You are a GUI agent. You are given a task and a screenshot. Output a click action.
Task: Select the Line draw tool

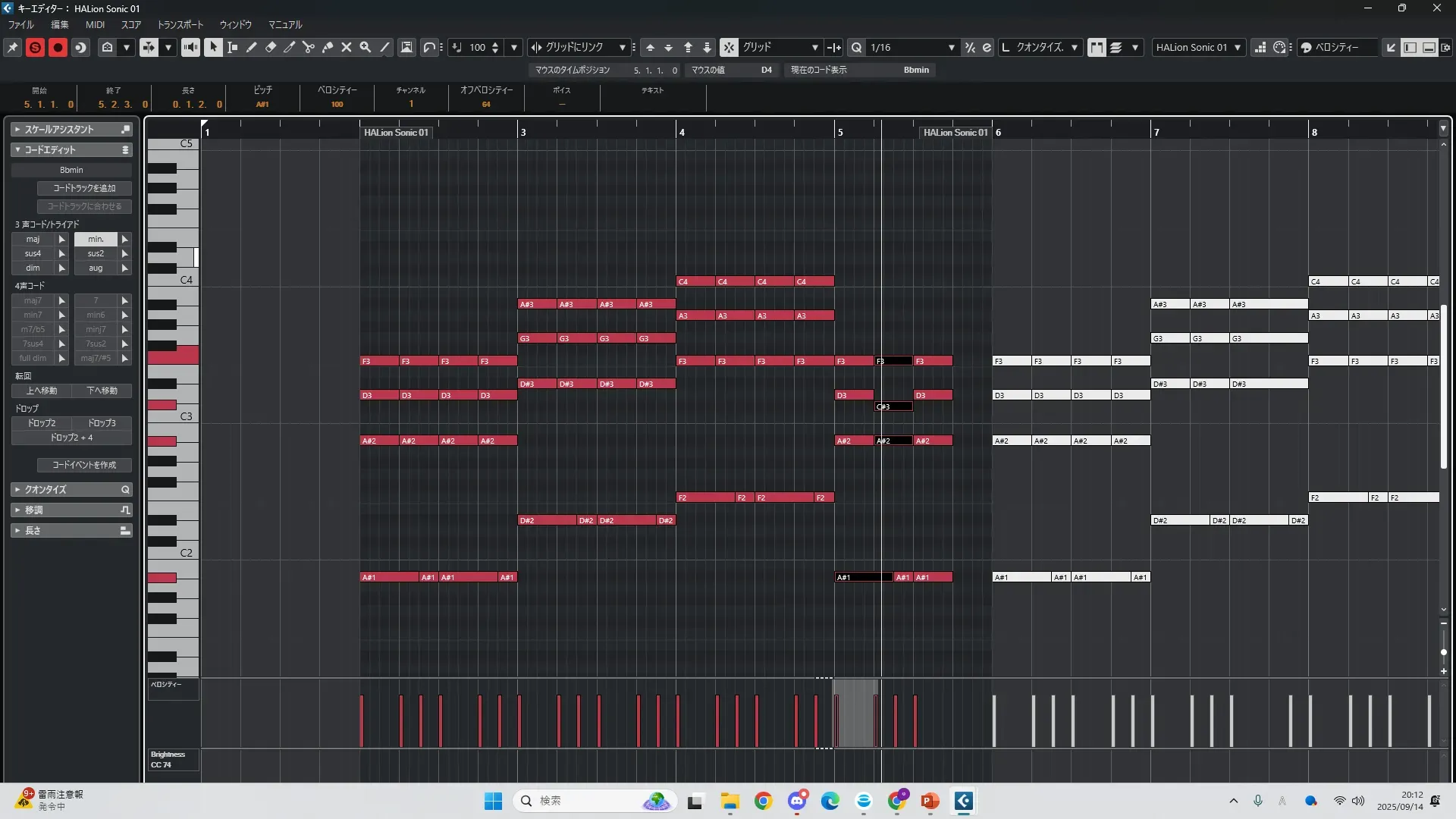pos(384,47)
